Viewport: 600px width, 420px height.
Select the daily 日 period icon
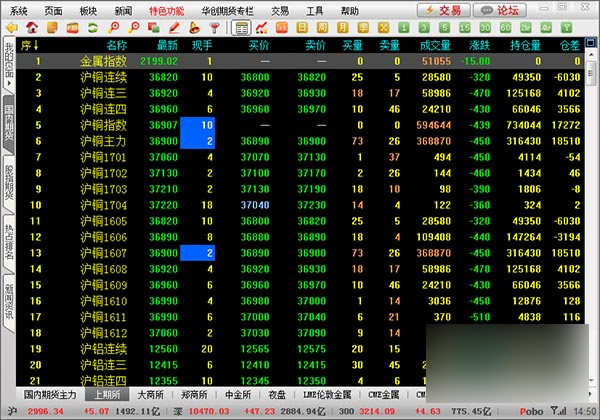[302, 28]
